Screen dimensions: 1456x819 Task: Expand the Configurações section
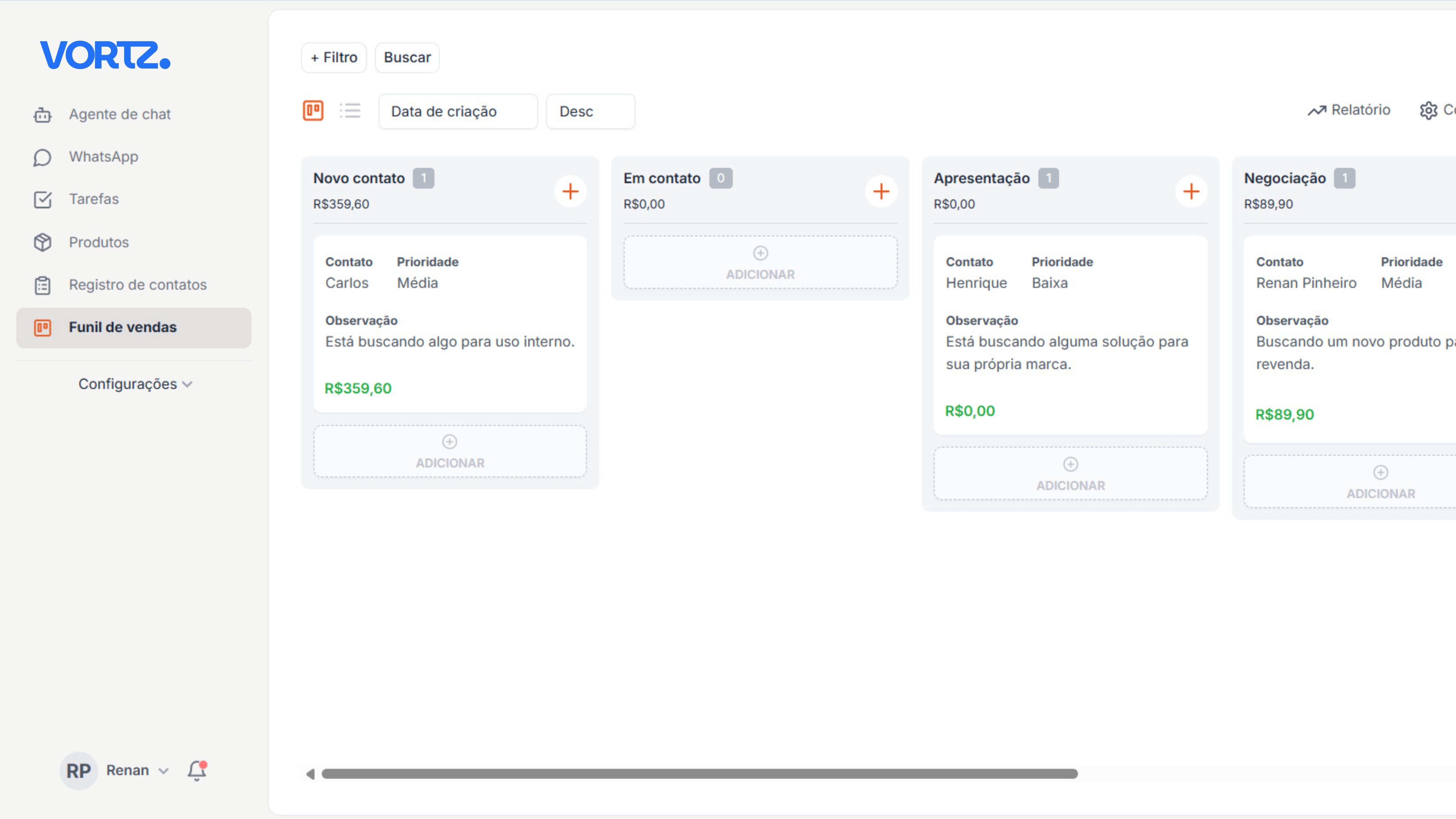(x=135, y=384)
